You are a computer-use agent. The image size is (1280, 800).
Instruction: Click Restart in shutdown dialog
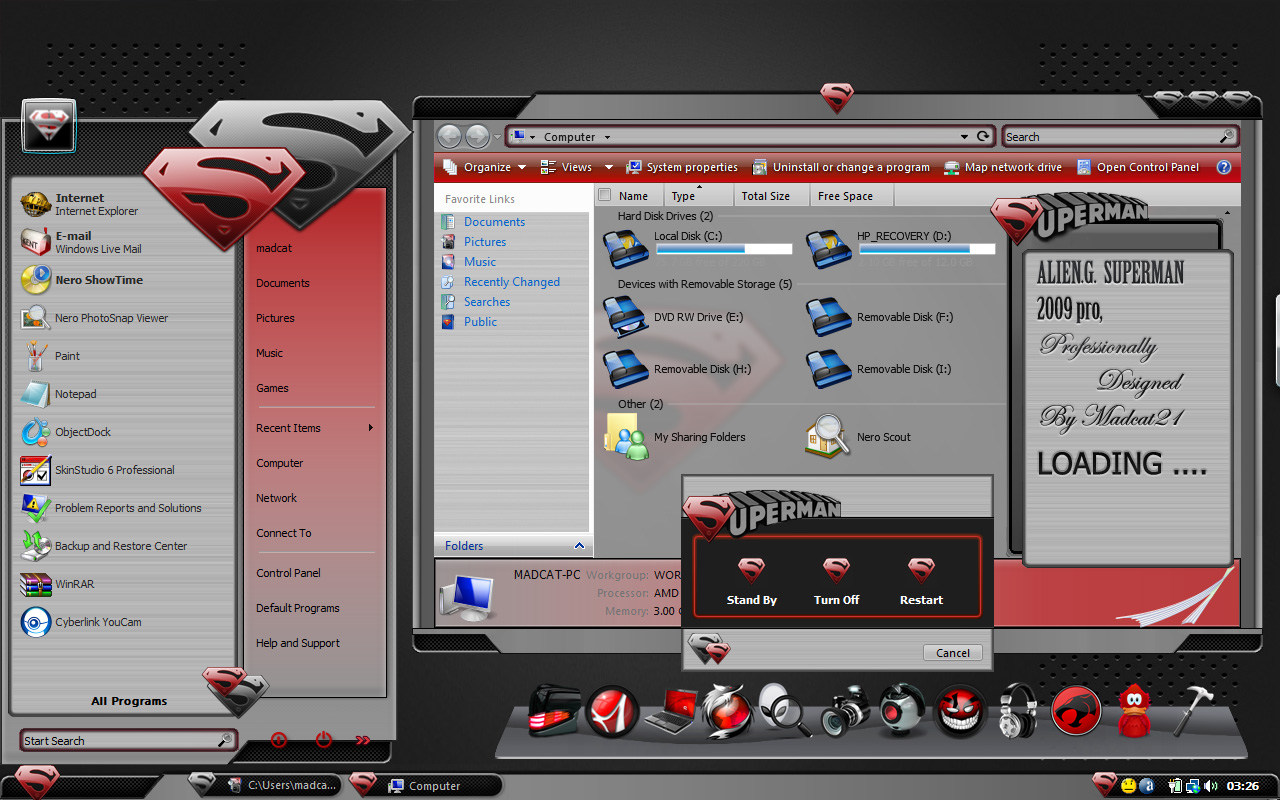coord(921,583)
